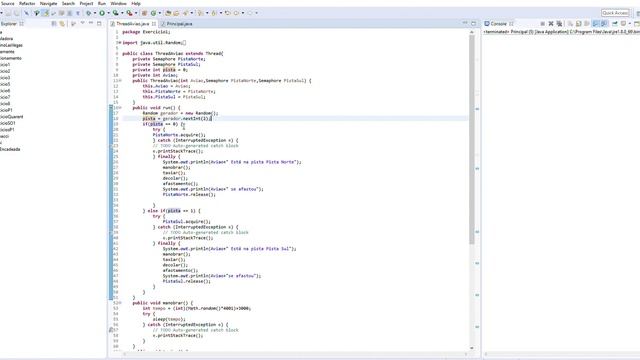Click the External Tools run icon

click(x=129, y=13)
